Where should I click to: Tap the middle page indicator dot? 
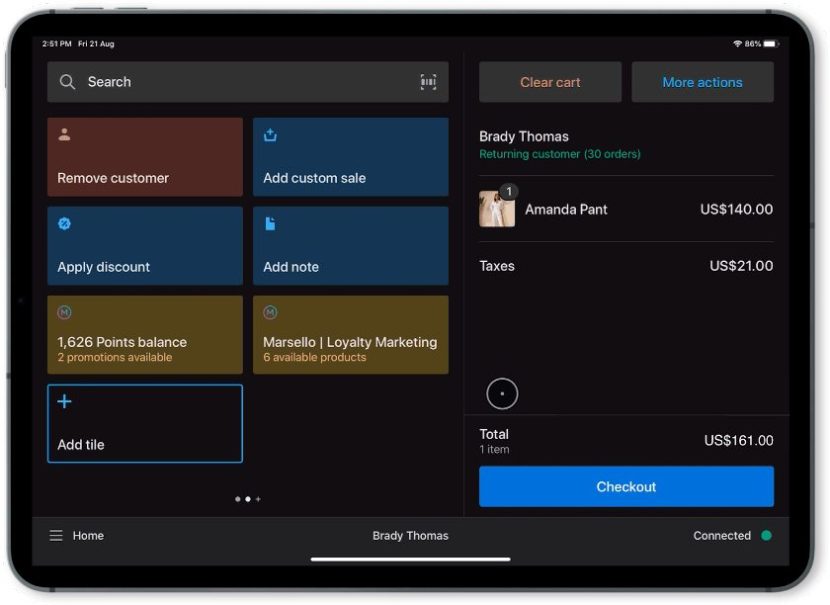pyautogui.click(x=248, y=499)
